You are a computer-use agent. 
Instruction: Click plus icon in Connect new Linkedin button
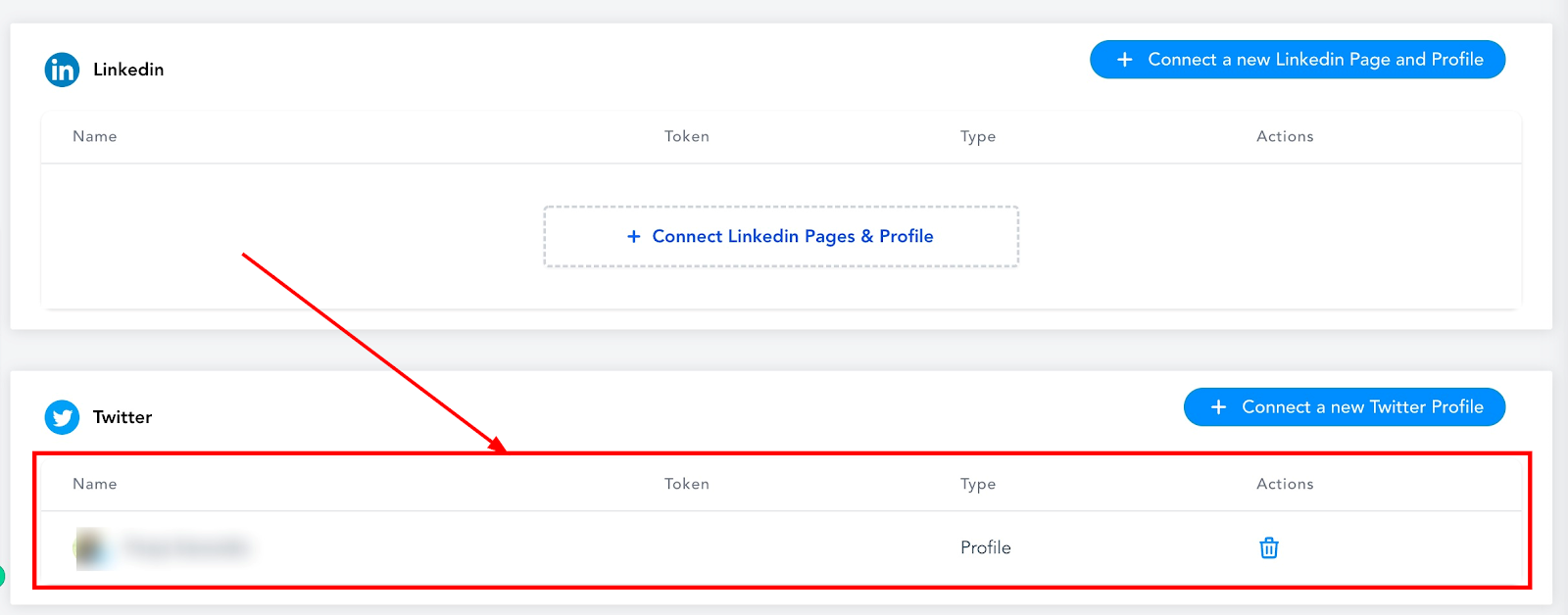coord(1125,60)
